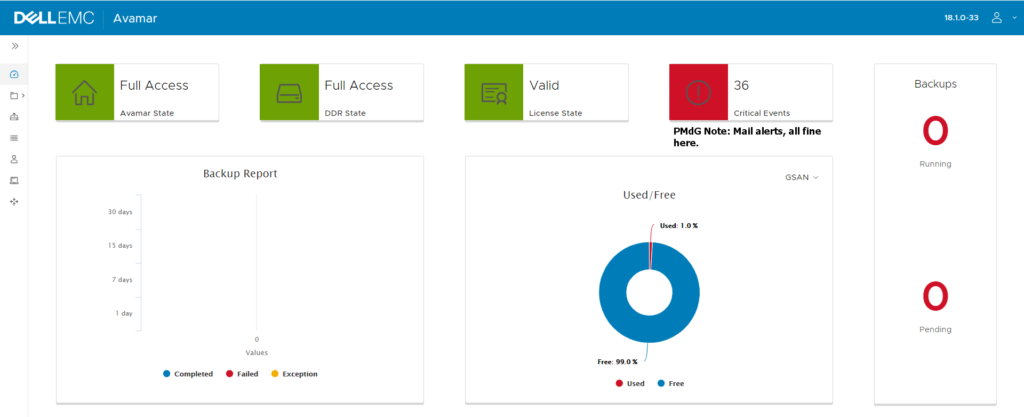Expand the folder submenu arrow in sidebar

[x=23, y=96]
